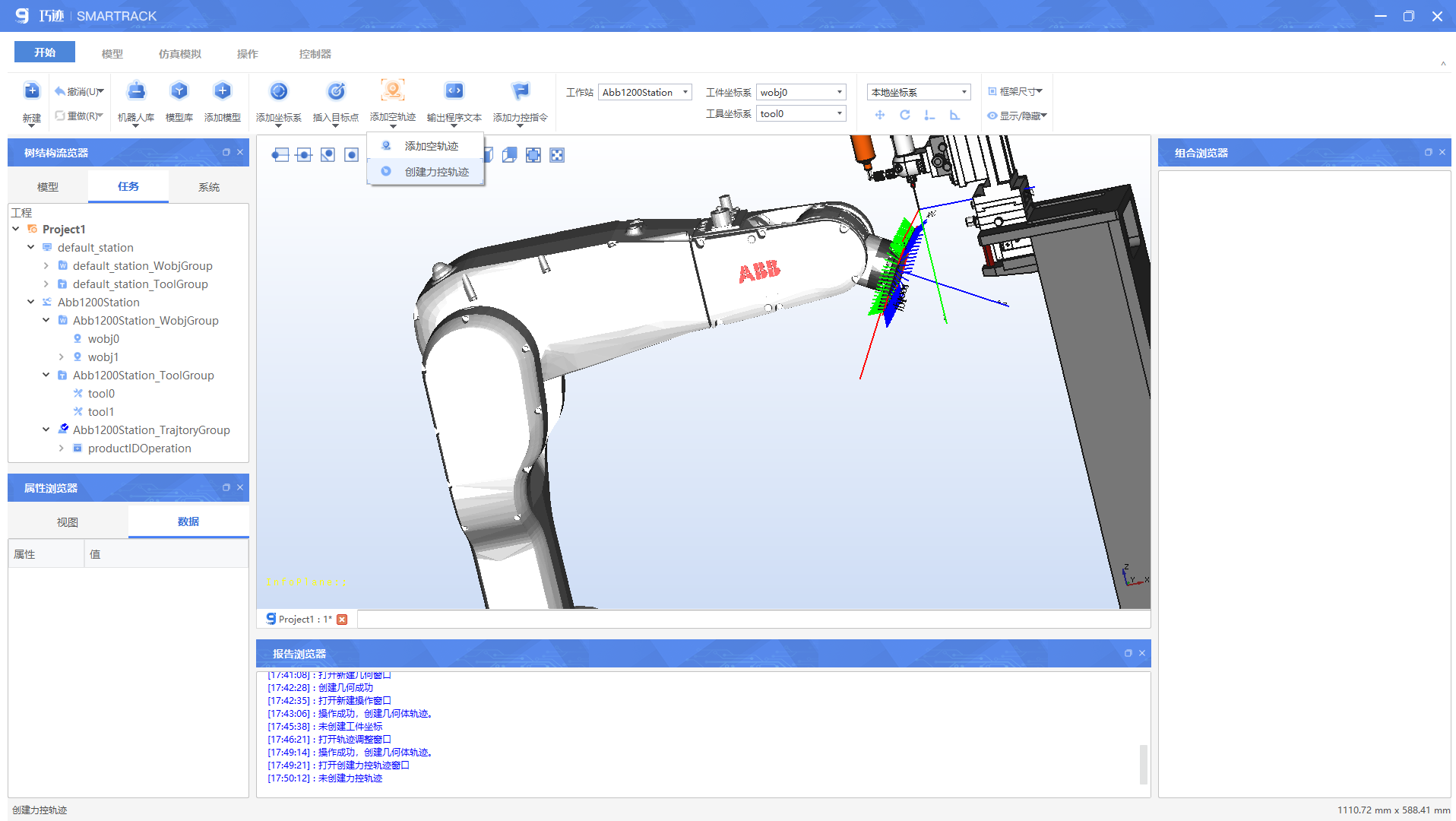Switch to the 操作 ribbon tab

click(248, 54)
